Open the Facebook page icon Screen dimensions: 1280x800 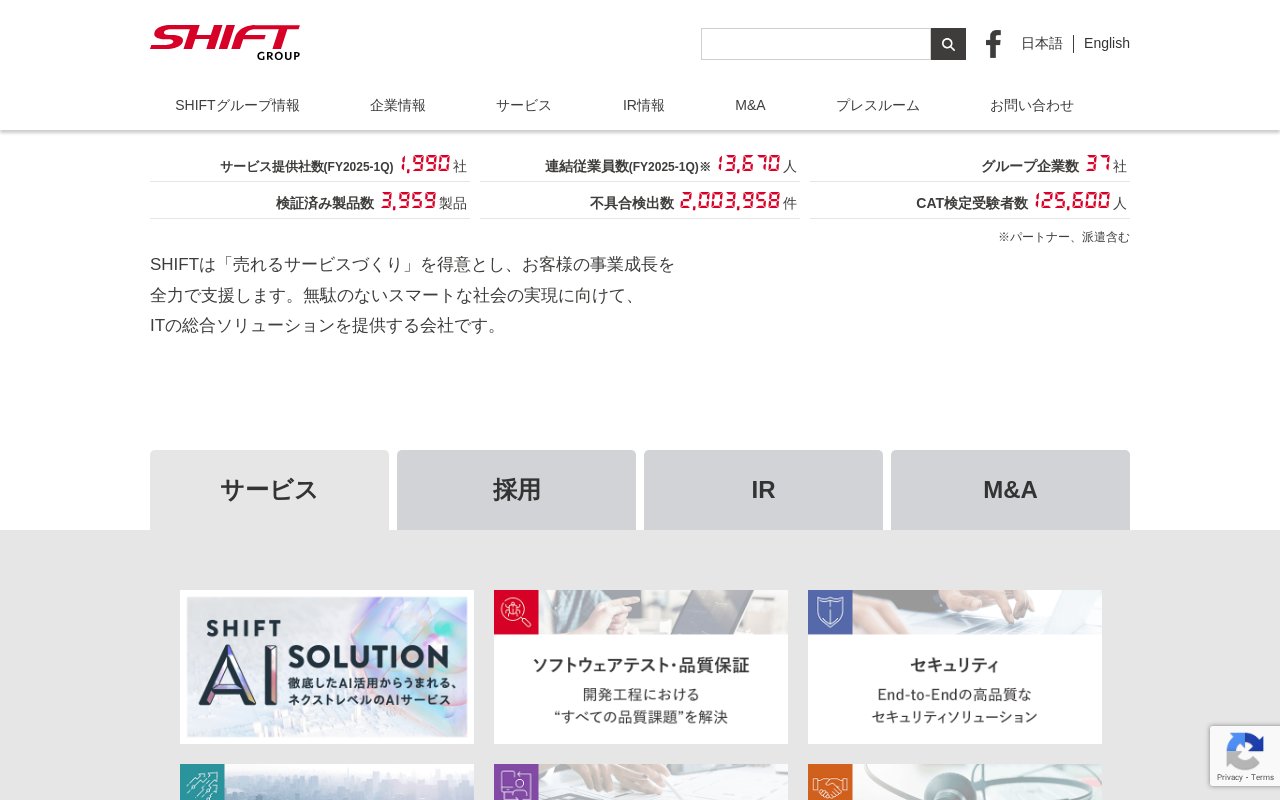tap(993, 44)
